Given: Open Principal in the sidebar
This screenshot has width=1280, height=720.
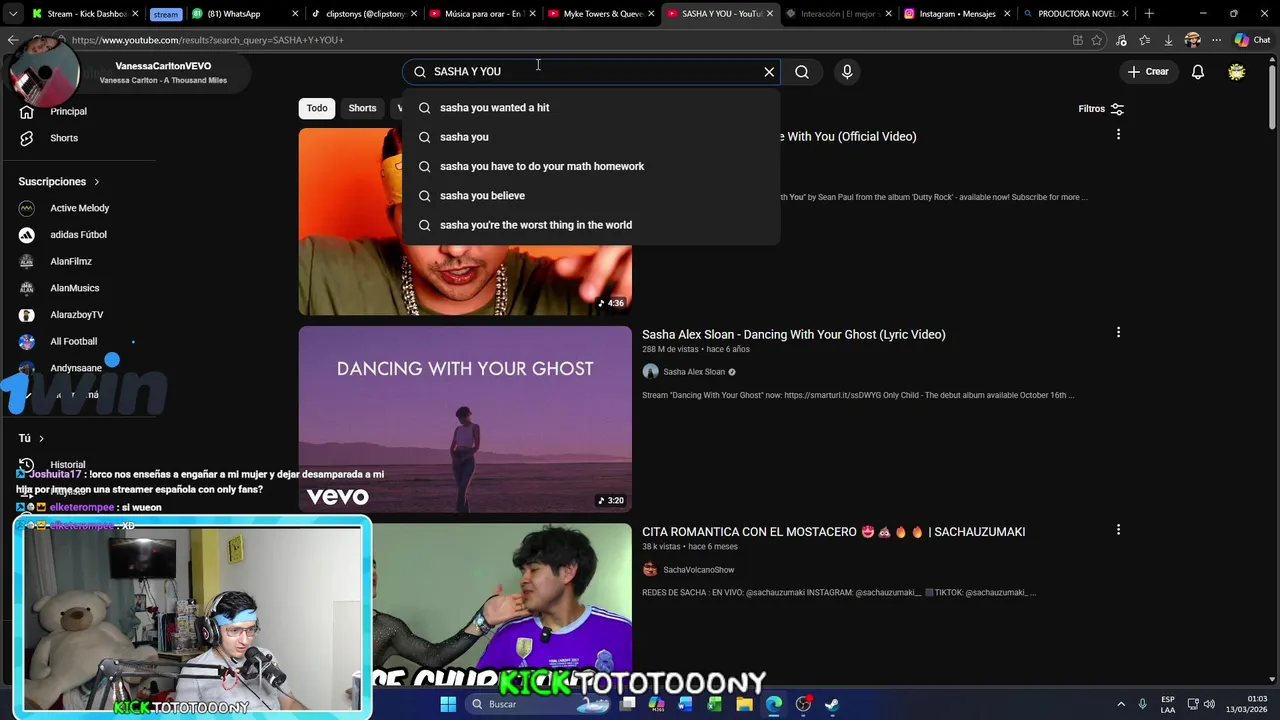Looking at the screenshot, I should (68, 111).
